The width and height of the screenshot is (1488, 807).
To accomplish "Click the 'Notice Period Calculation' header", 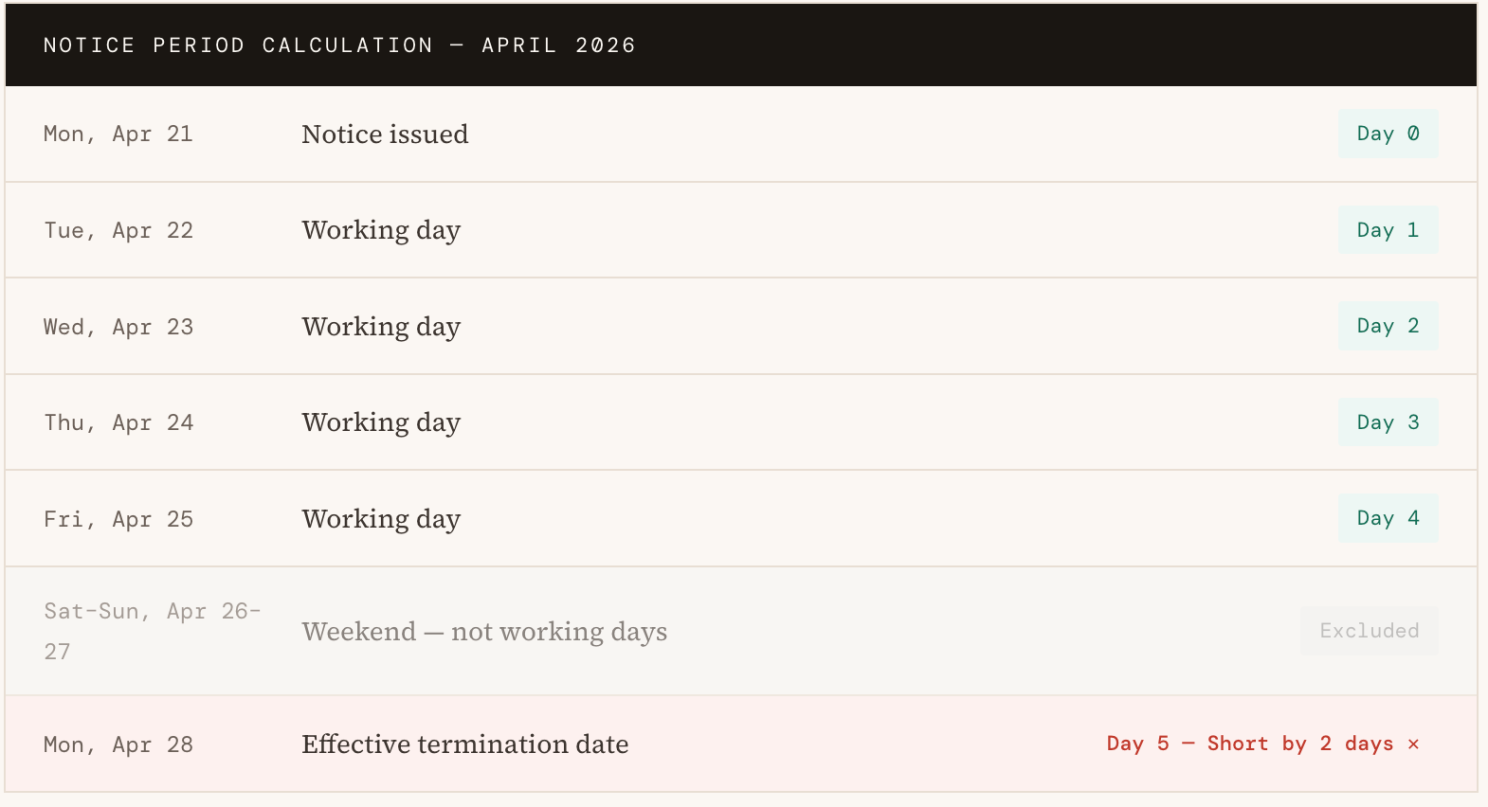I will [x=340, y=45].
